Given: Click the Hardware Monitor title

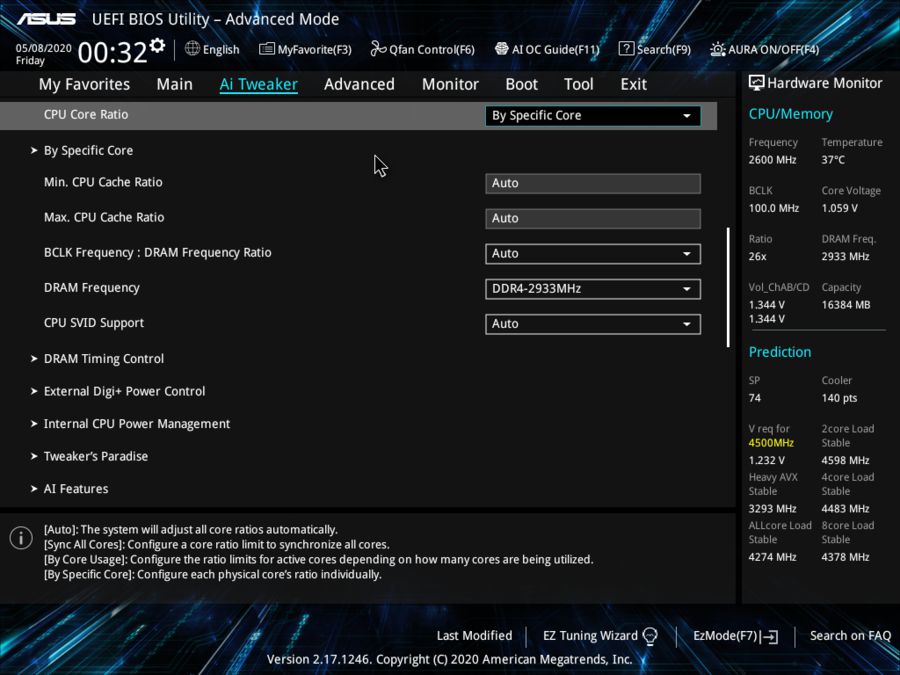Looking at the screenshot, I should tap(824, 83).
